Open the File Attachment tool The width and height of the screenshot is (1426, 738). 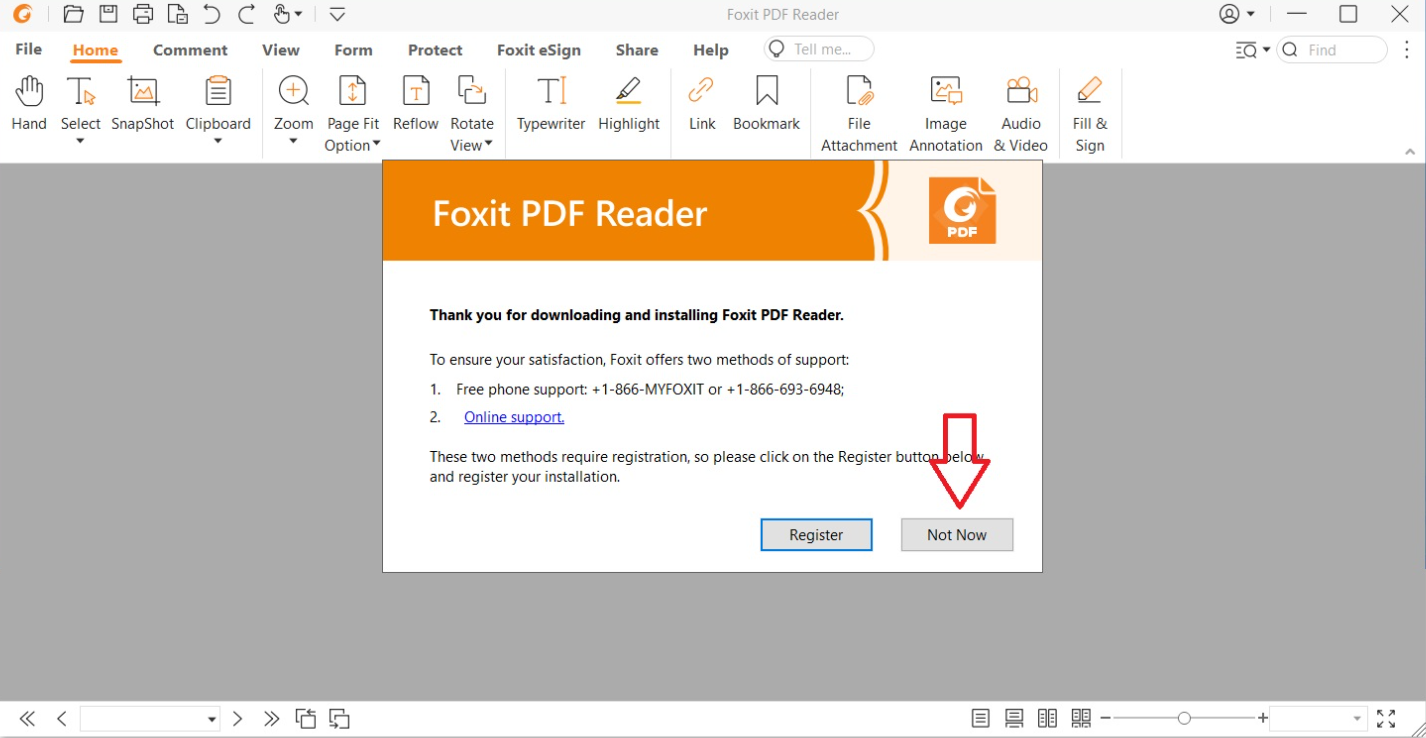(x=859, y=114)
